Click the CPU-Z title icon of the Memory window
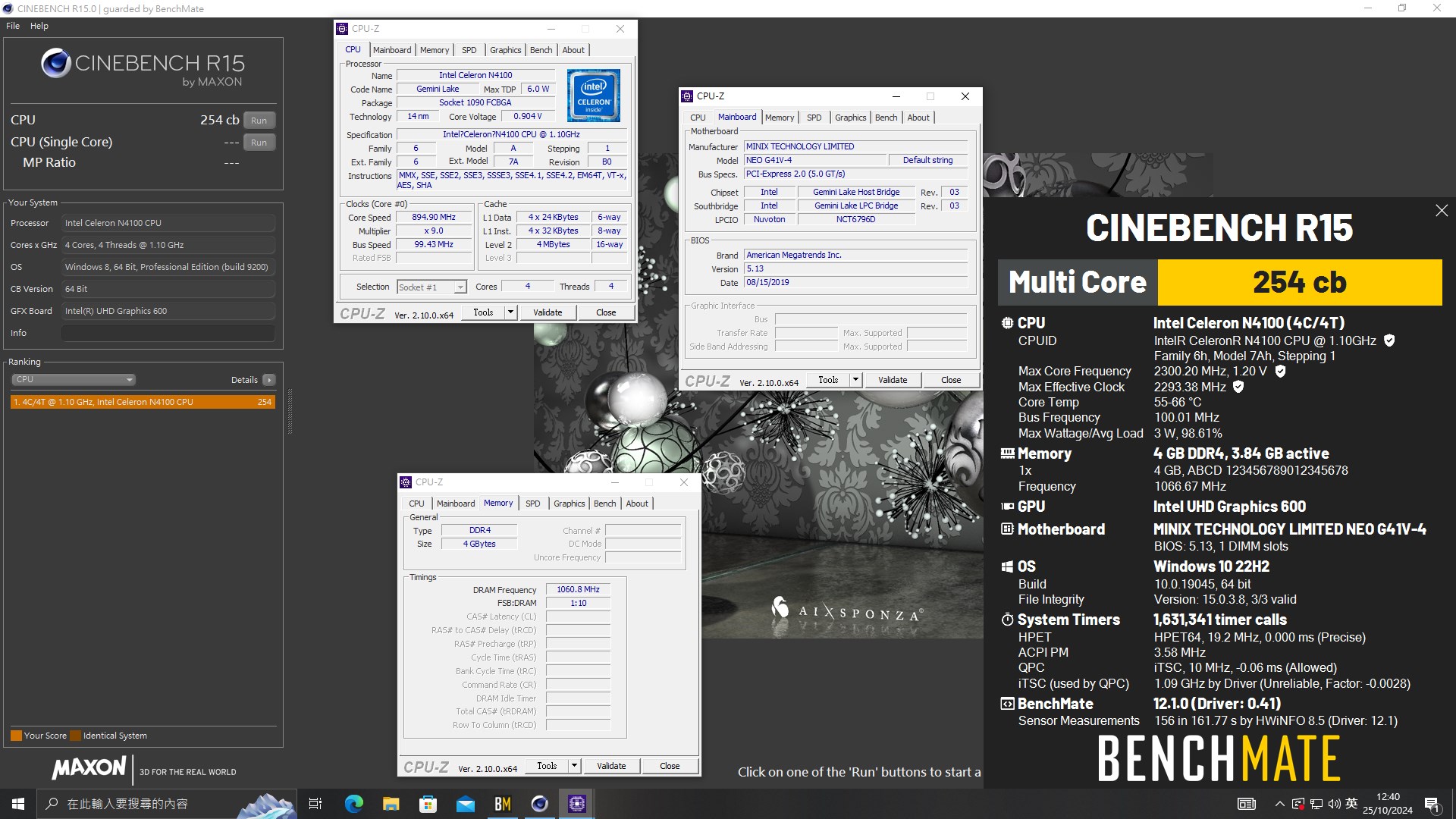Viewport: 1456px width, 819px height. click(x=406, y=482)
